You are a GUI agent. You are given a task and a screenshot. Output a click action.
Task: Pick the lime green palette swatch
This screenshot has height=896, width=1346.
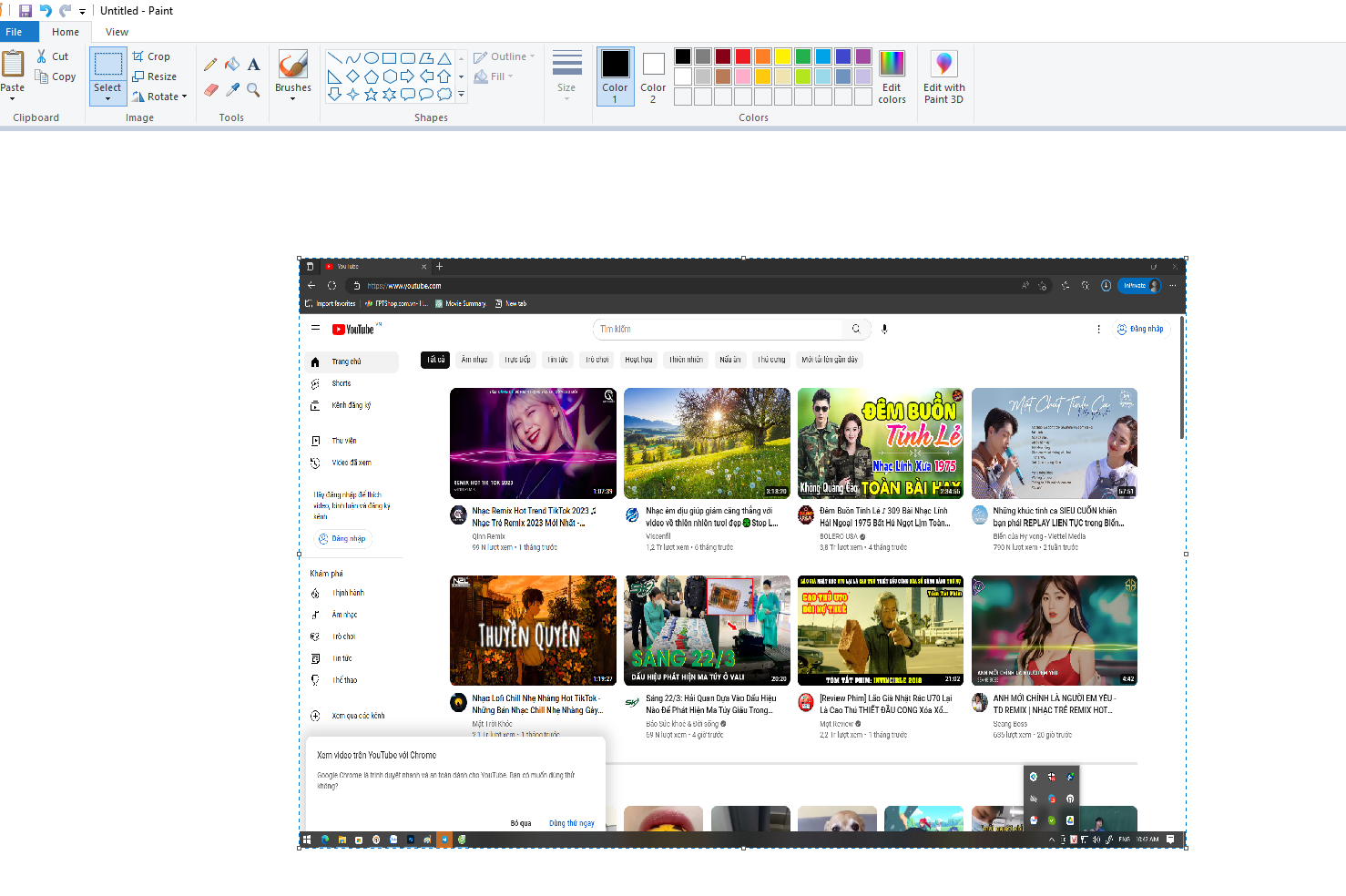click(x=802, y=76)
